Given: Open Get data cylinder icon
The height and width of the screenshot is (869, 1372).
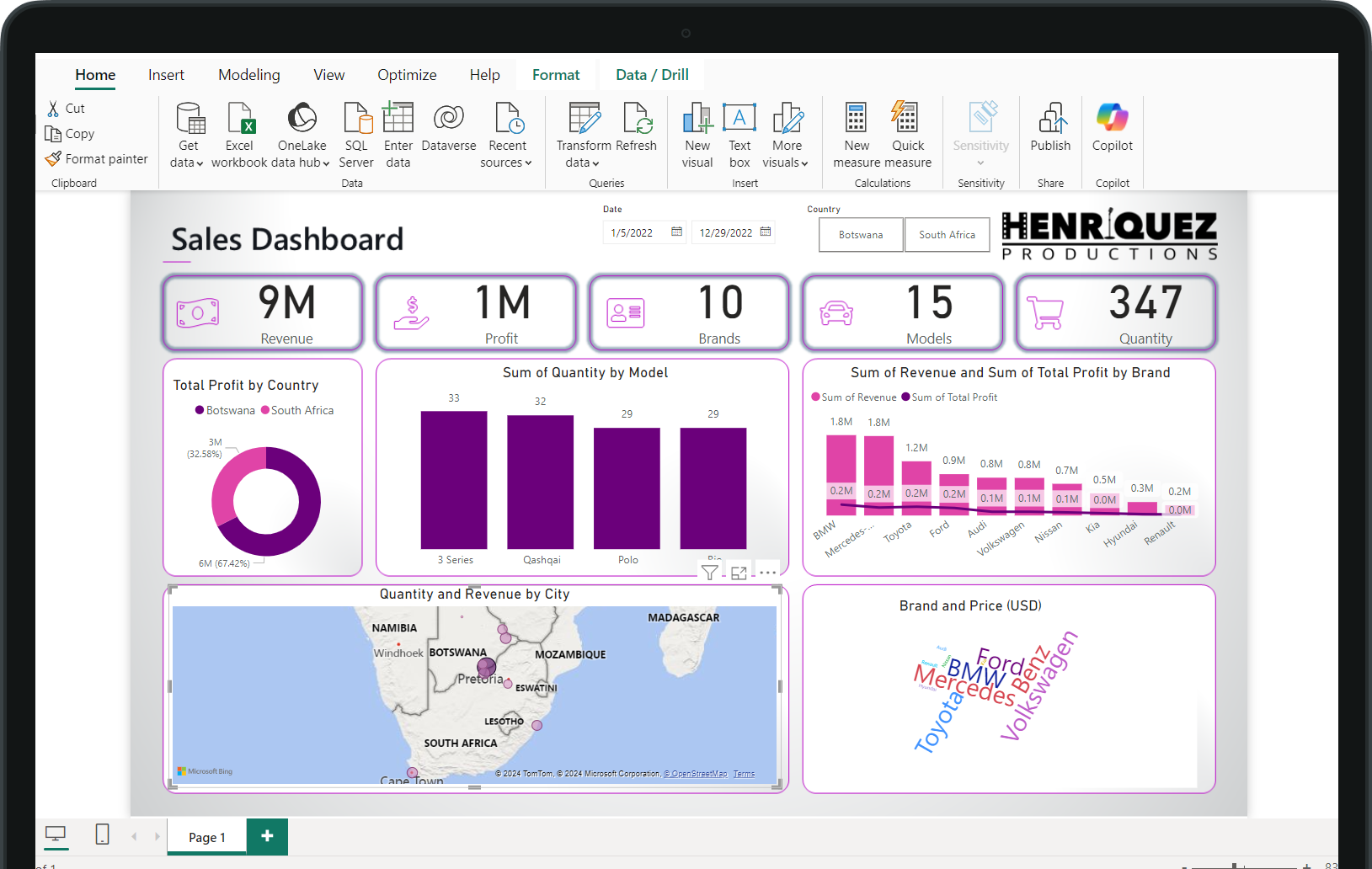Looking at the screenshot, I should pos(190,119).
